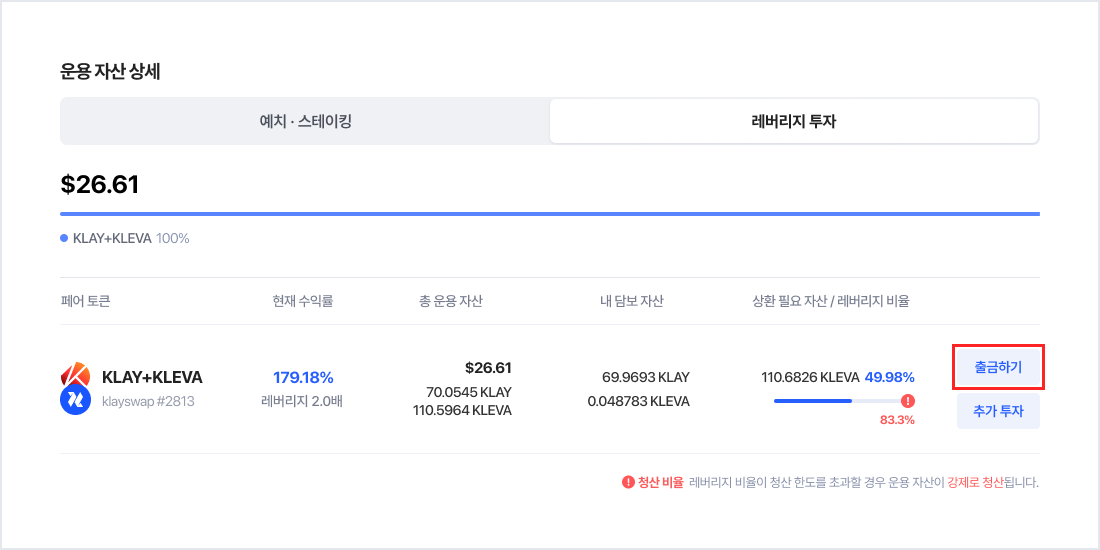
Task: Click the 83.3% liquidation threshold label
Action: pos(897,420)
